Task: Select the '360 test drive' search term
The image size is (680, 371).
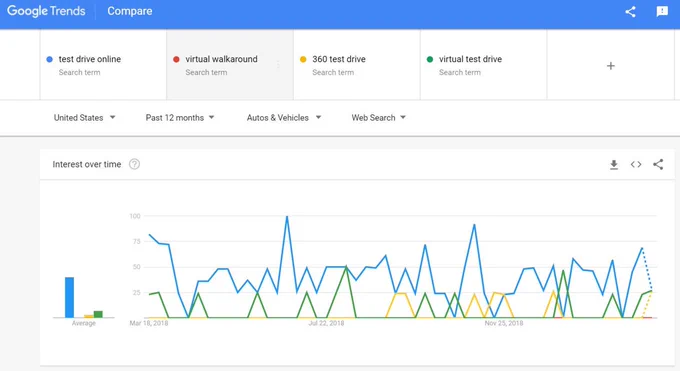Action: (x=356, y=65)
